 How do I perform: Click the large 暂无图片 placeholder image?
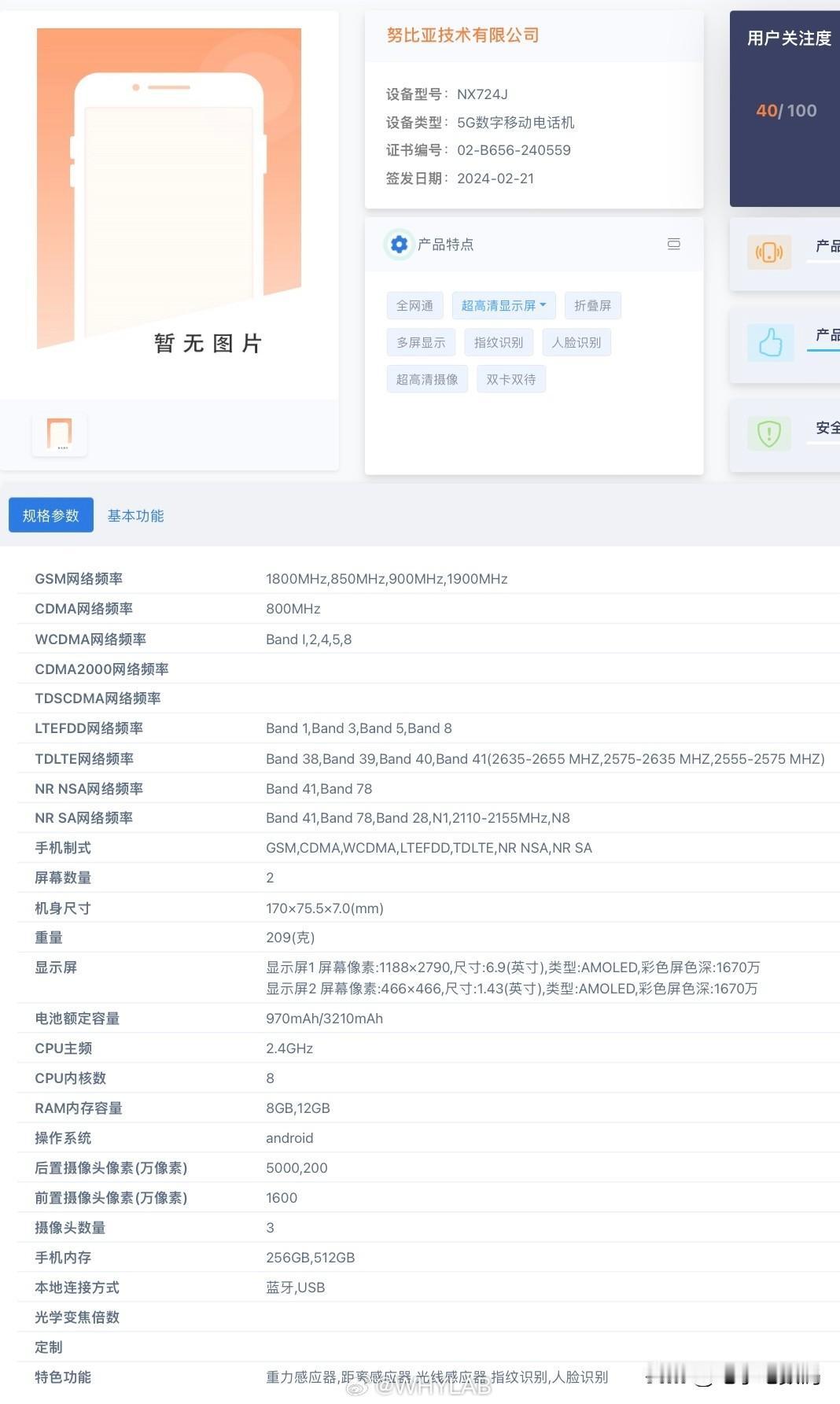169,193
